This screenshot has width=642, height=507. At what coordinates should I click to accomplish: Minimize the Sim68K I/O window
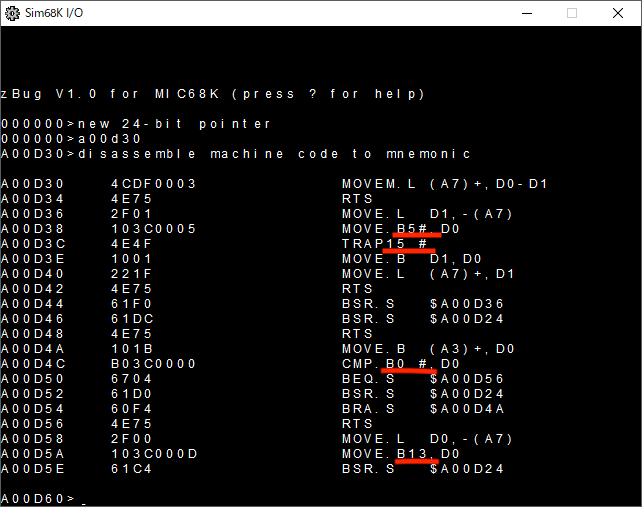pyautogui.click(x=527, y=13)
